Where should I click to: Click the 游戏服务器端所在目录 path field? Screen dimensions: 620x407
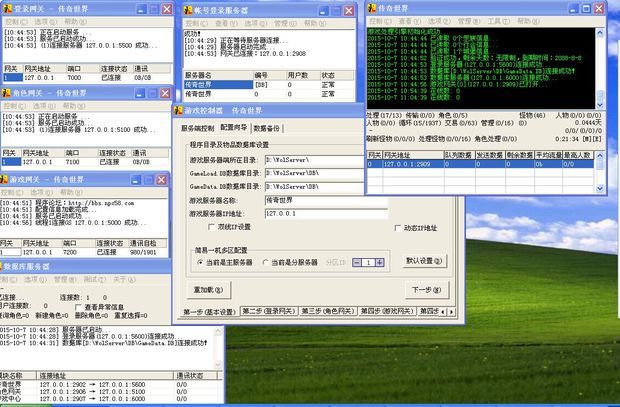click(314, 160)
